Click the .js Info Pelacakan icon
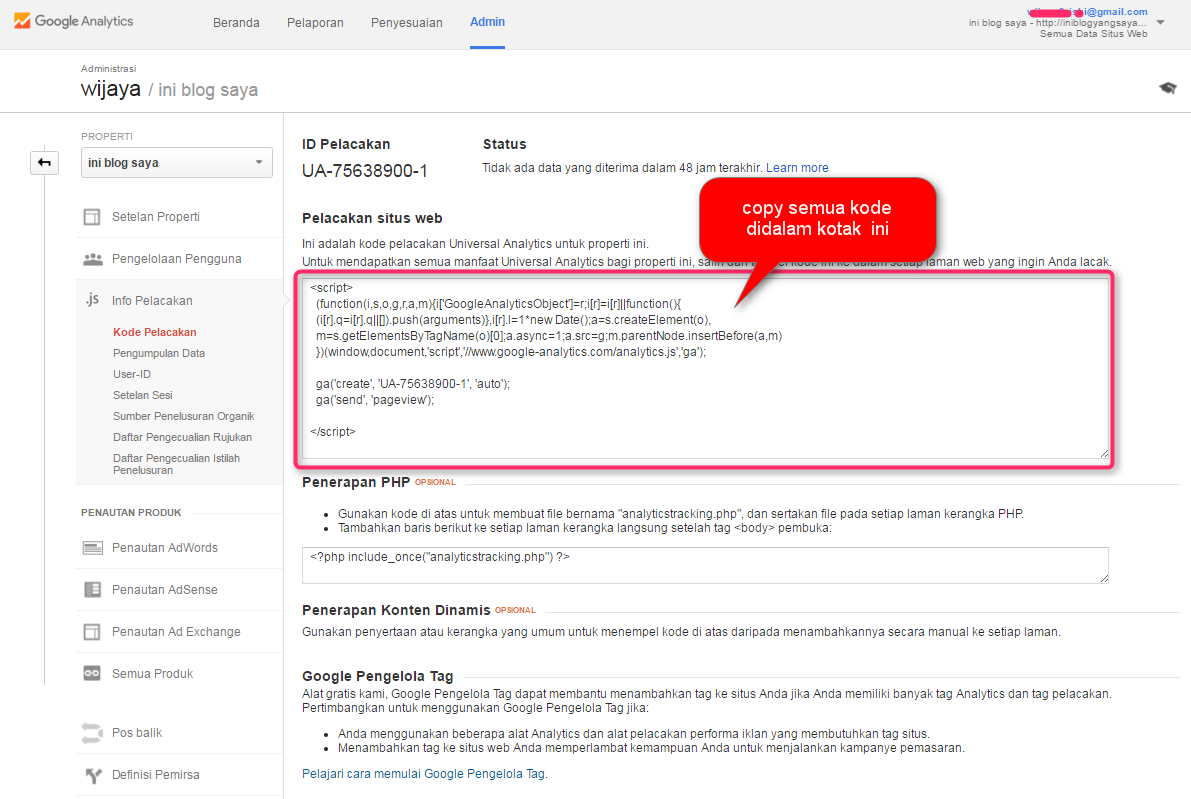The image size is (1191, 799). tap(92, 300)
